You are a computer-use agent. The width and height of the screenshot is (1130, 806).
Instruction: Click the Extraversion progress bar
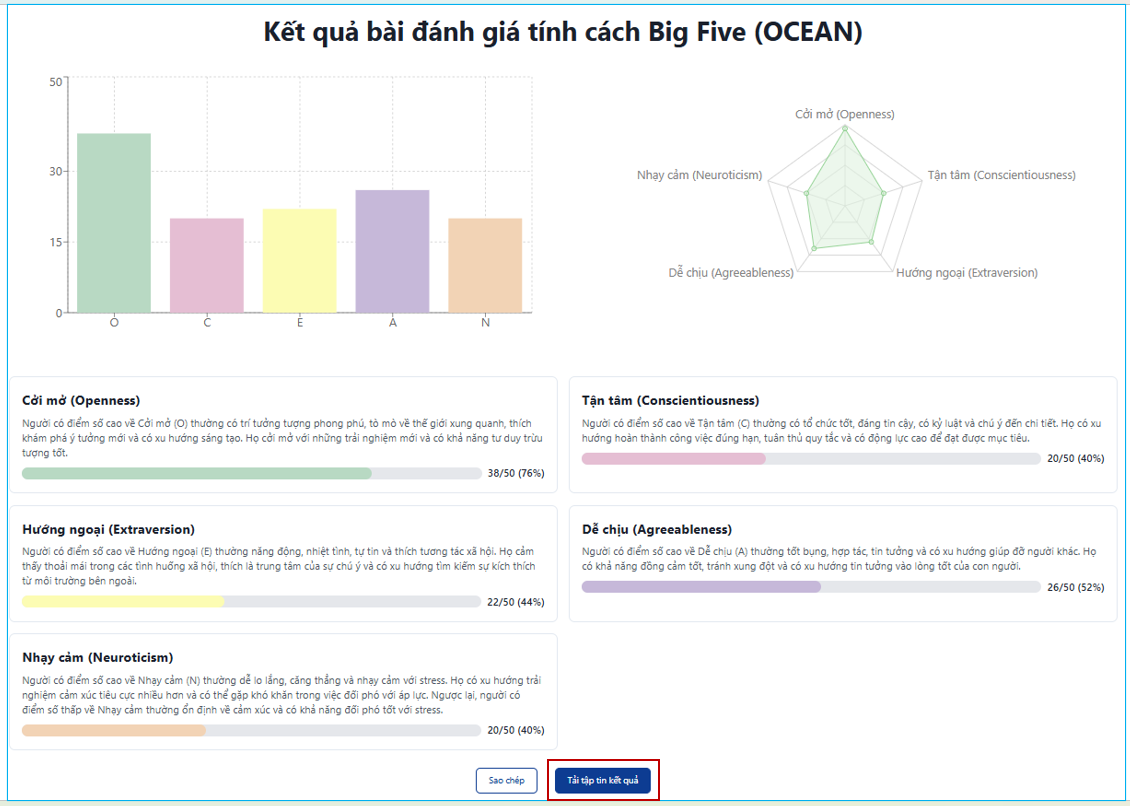[252, 601]
